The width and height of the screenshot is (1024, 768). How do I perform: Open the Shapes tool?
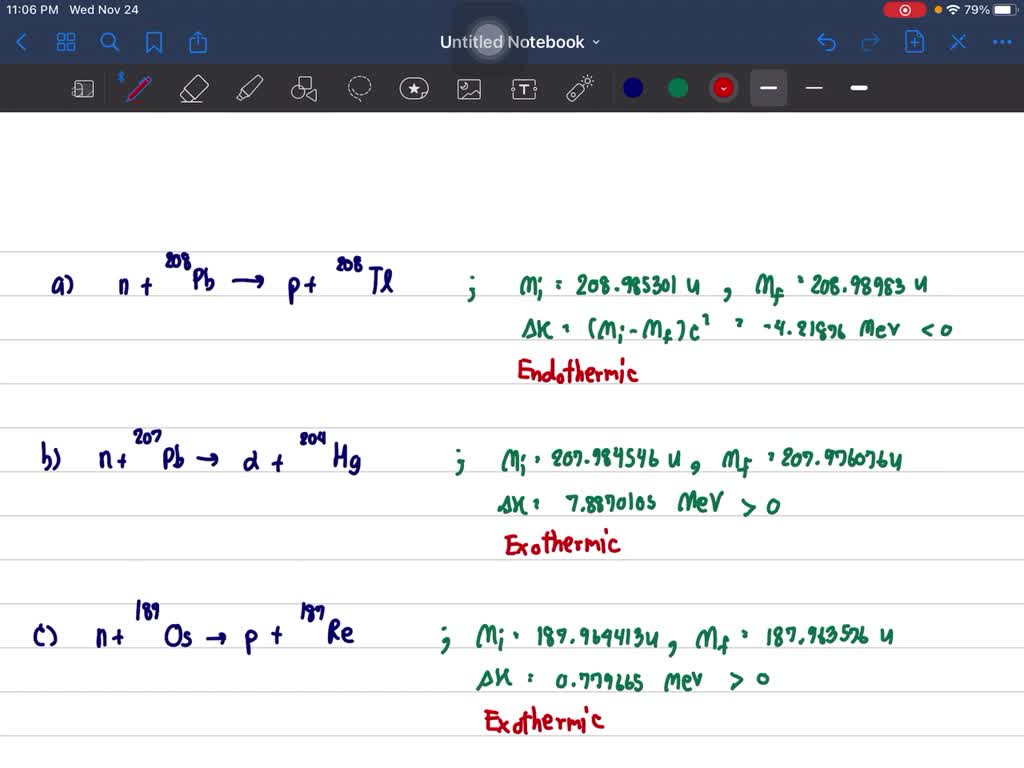[303, 88]
